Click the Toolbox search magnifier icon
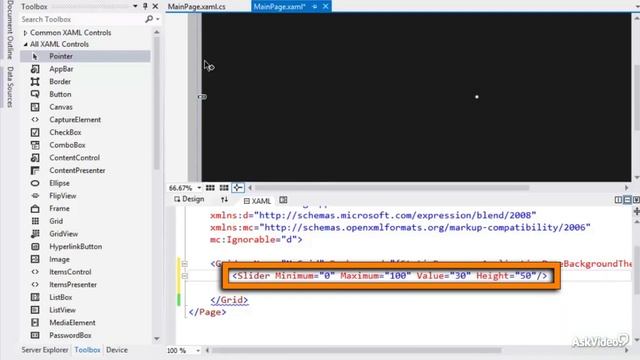This screenshot has width=640, height=360. click(149, 19)
